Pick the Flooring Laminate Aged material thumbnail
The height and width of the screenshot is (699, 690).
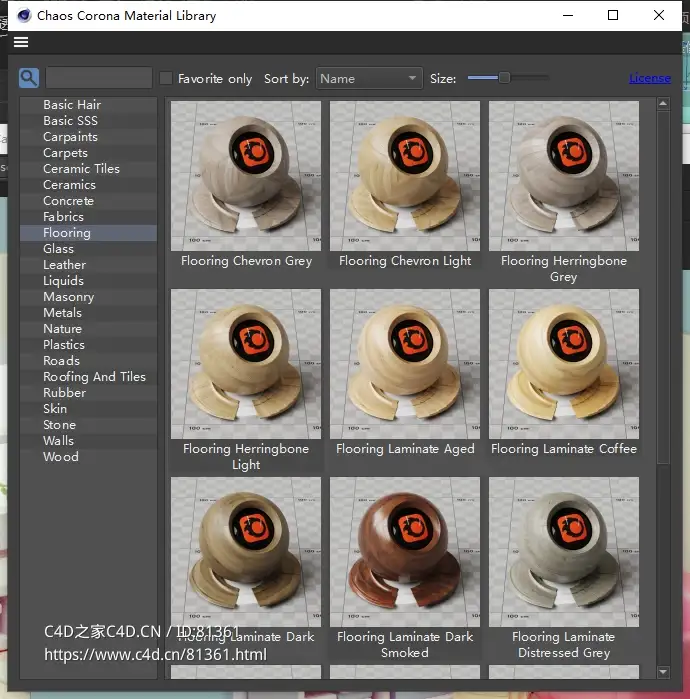(405, 364)
